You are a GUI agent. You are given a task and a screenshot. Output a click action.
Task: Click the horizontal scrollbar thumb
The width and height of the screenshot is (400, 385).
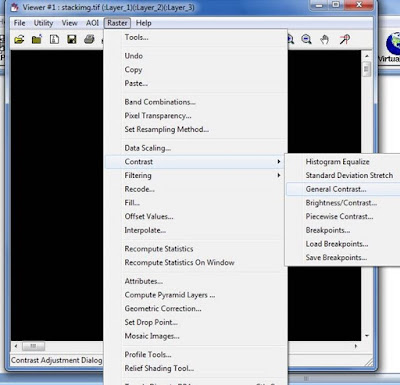pyautogui.click(x=33, y=346)
